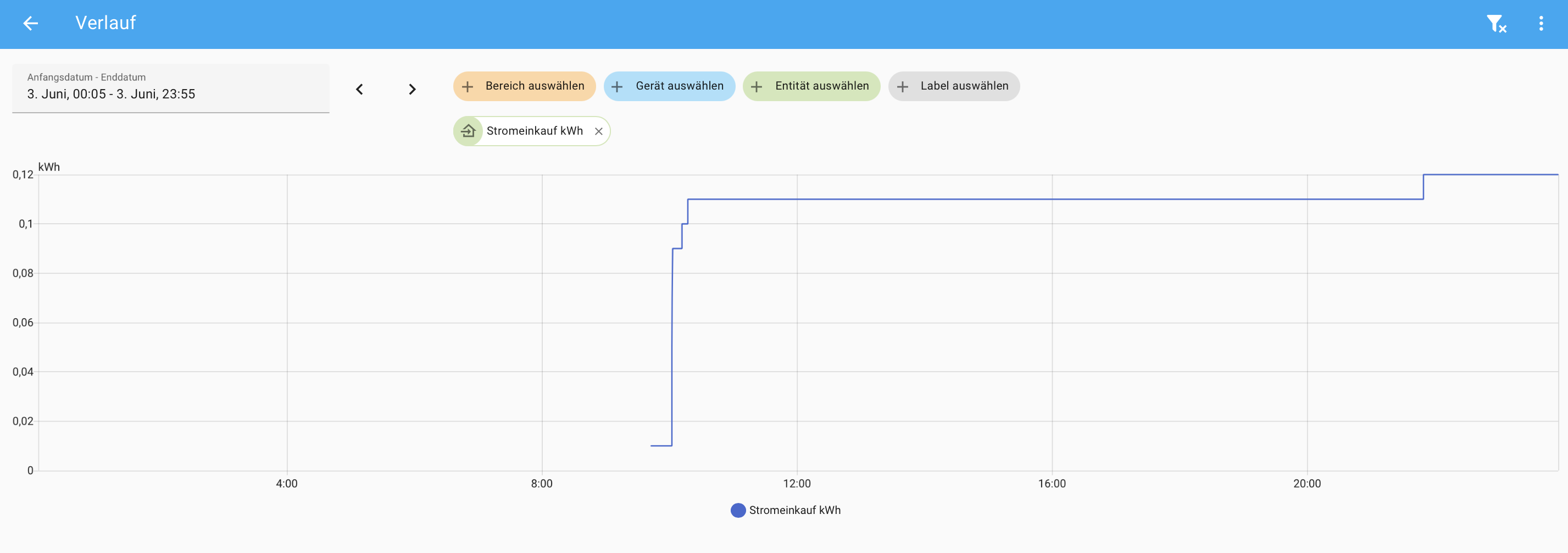Open the Anfangsdatum - Enddatum date field

[170, 89]
